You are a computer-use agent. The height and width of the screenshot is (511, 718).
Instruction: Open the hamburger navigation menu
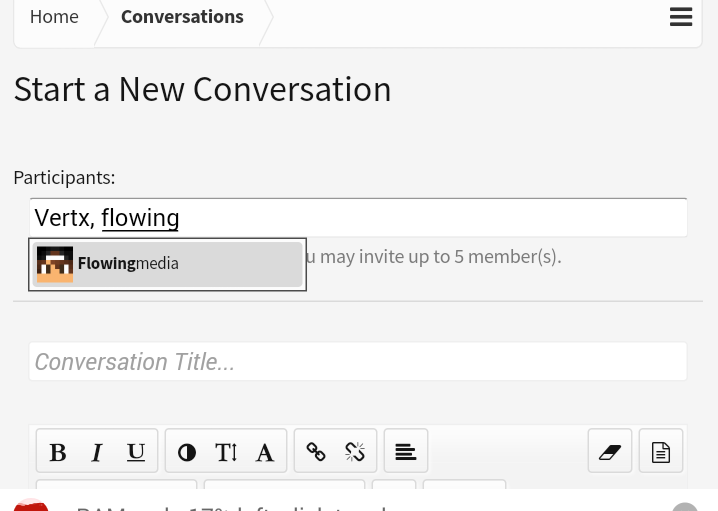point(681,17)
